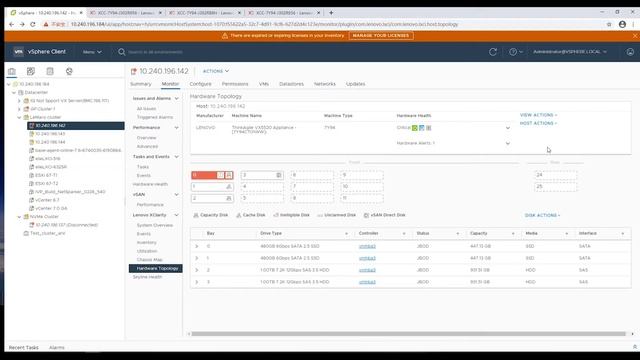Viewport: 640px width, 360px height.
Task: Click cache disk icon in bay 0
Action: 229,175
